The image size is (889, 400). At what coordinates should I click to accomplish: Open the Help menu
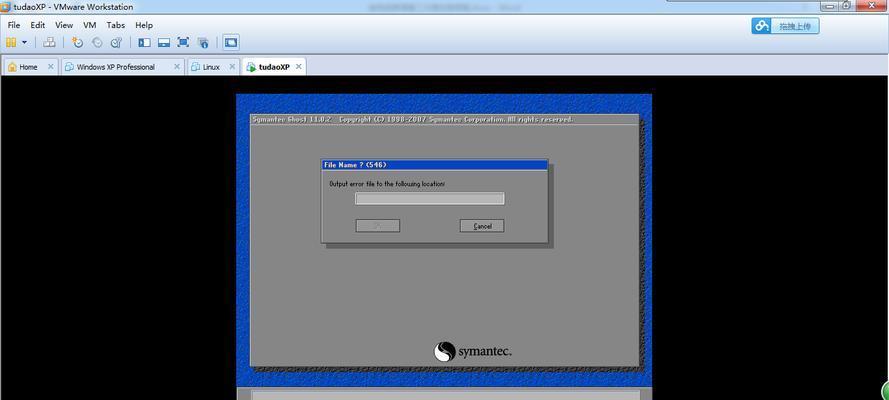144,25
